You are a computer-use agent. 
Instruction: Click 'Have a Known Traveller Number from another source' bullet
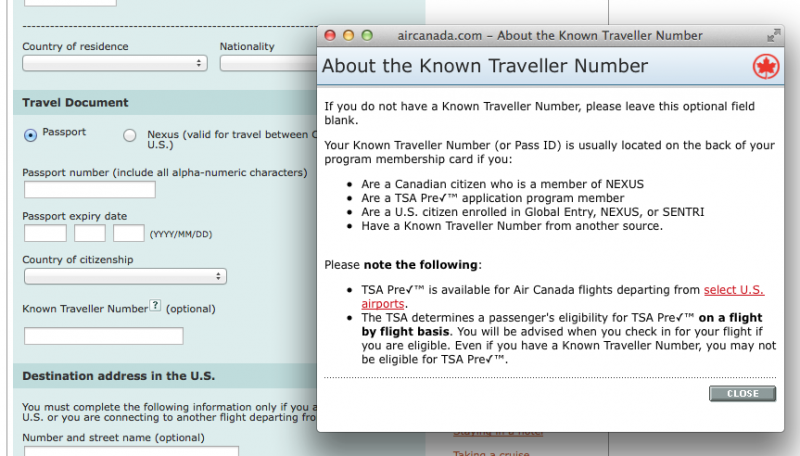512,225
